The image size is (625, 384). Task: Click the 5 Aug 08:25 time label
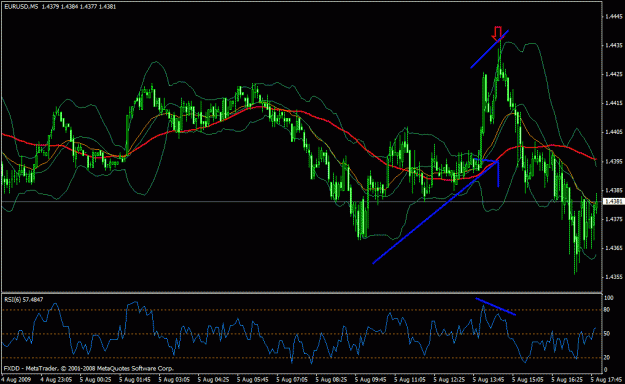tap(332, 379)
